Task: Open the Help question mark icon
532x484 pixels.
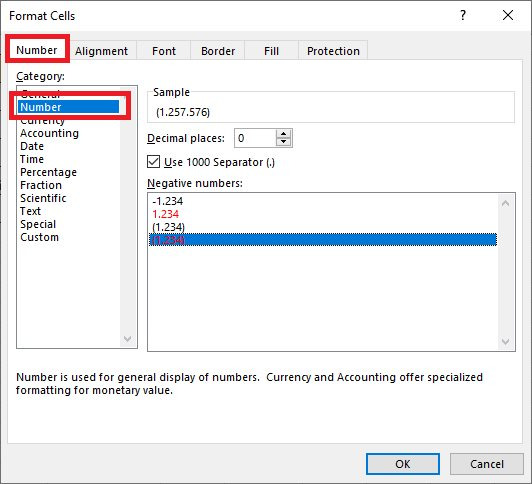Action: pos(463,16)
